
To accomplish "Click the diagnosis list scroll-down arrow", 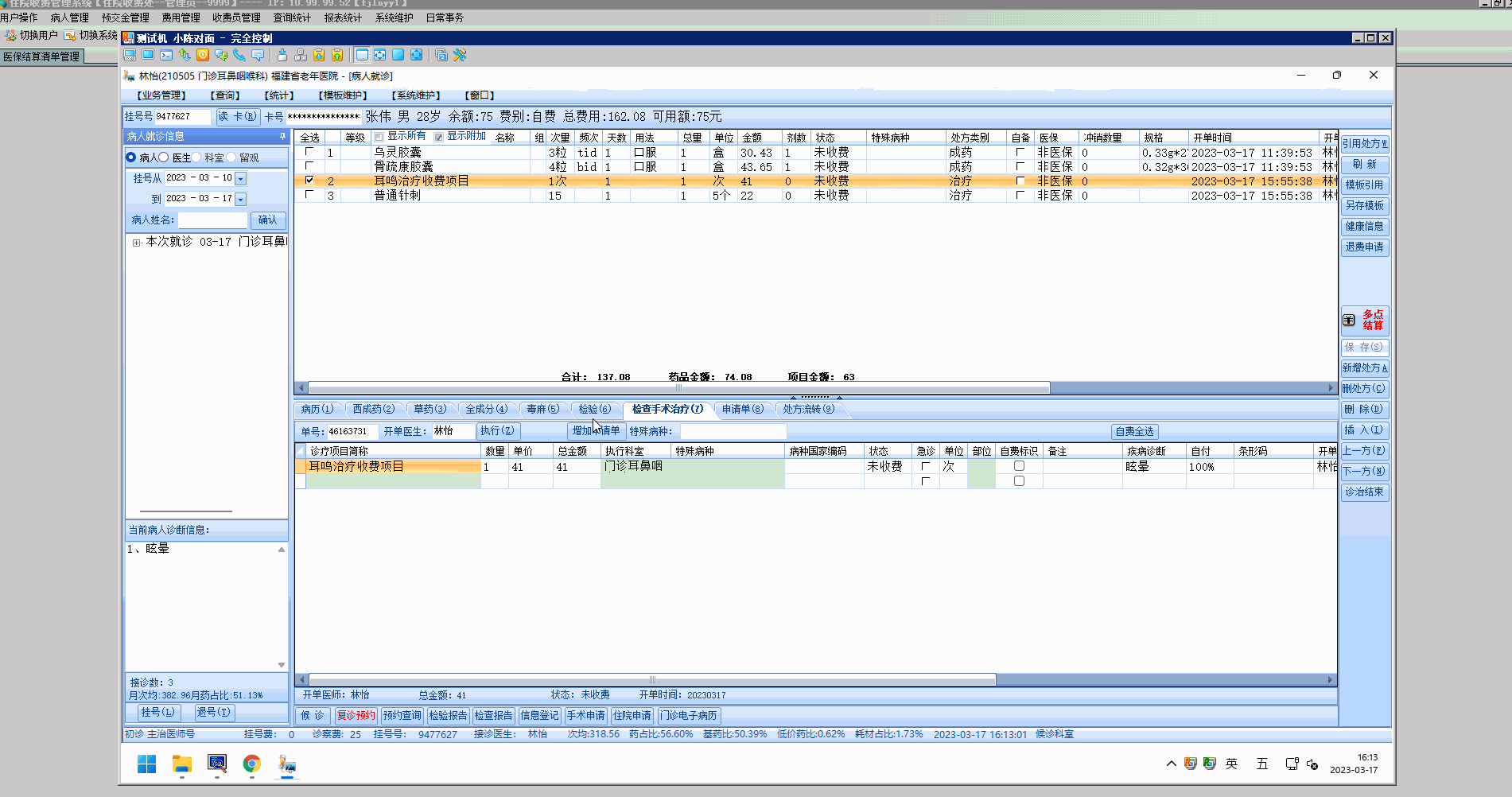I will tap(282, 665).
